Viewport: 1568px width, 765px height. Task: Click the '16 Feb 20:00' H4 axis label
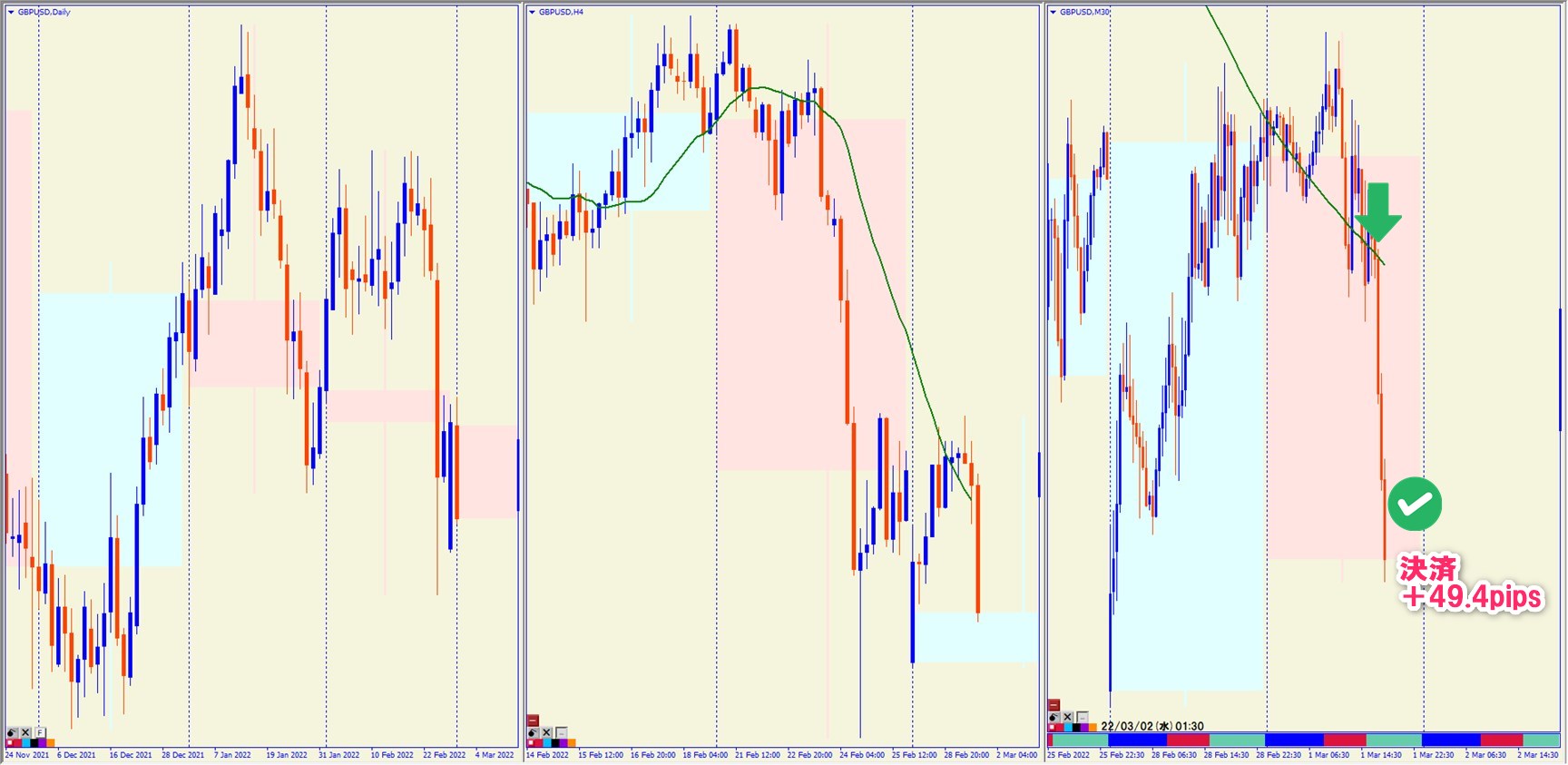[652, 755]
